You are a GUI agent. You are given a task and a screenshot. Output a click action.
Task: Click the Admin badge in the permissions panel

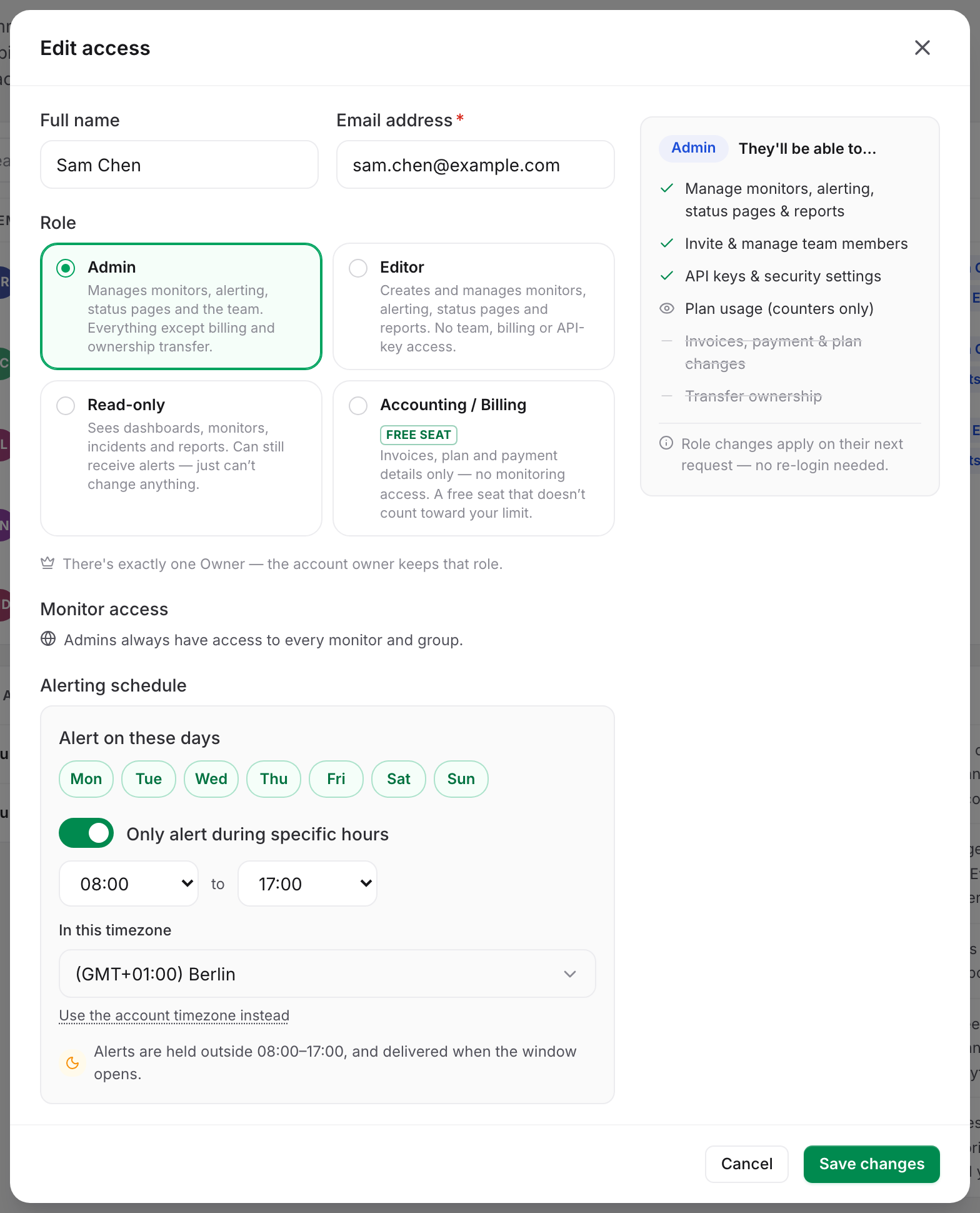coord(693,148)
